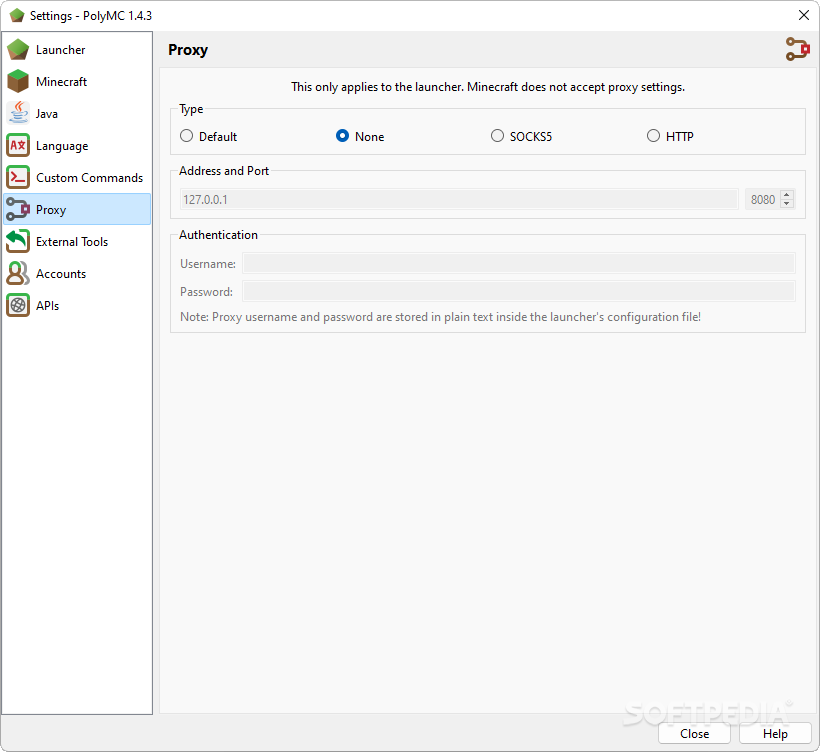Click the Minecraft grass block icon
820x752 pixels.
pyautogui.click(x=18, y=82)
